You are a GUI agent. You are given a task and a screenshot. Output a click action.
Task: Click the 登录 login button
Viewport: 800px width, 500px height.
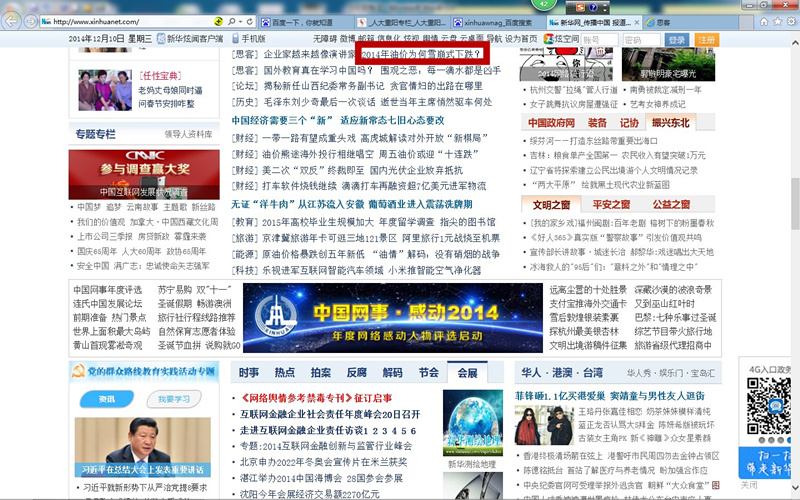677,40
